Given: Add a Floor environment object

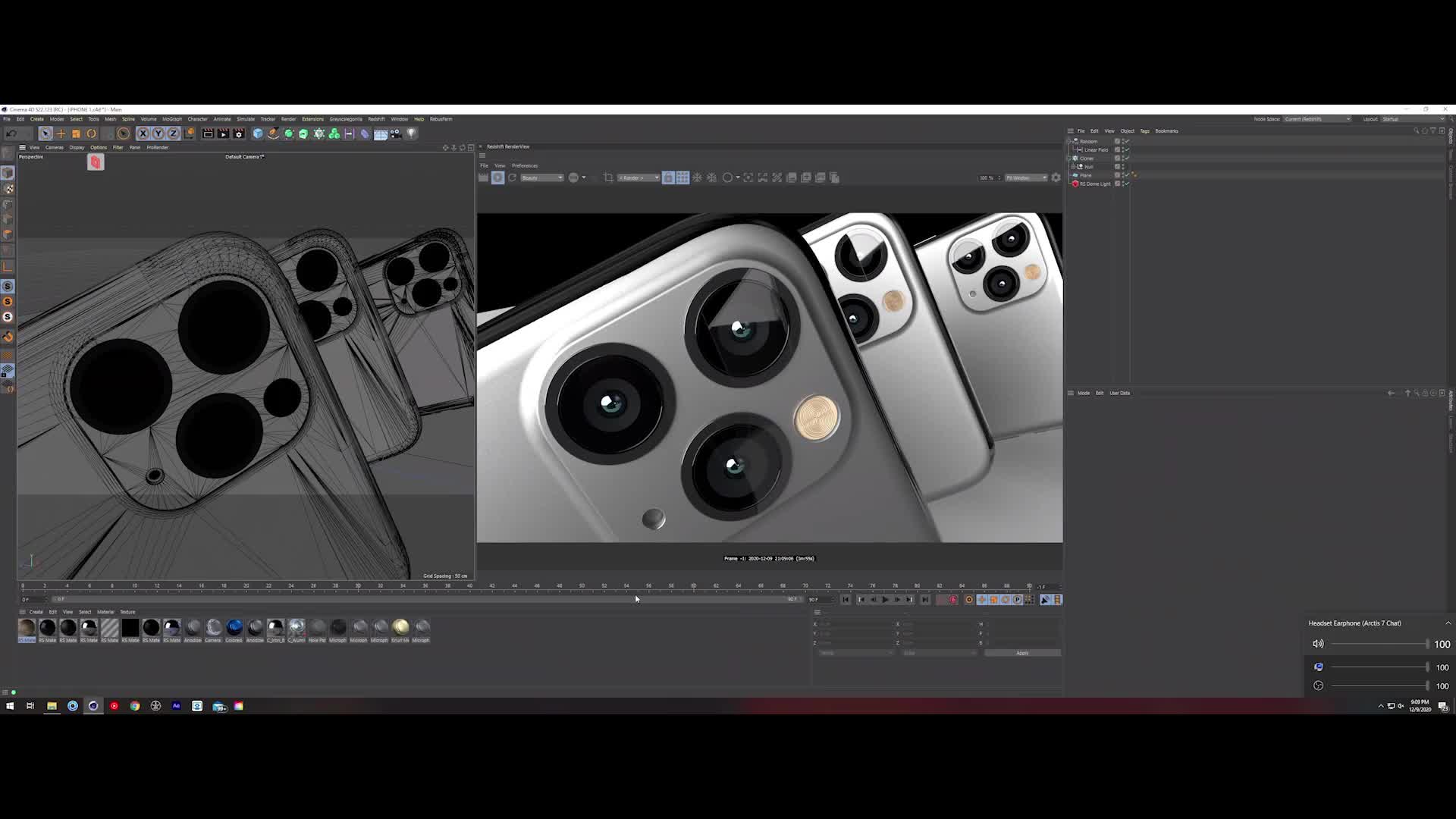Looking at the screenshot, I should (381, 133).
